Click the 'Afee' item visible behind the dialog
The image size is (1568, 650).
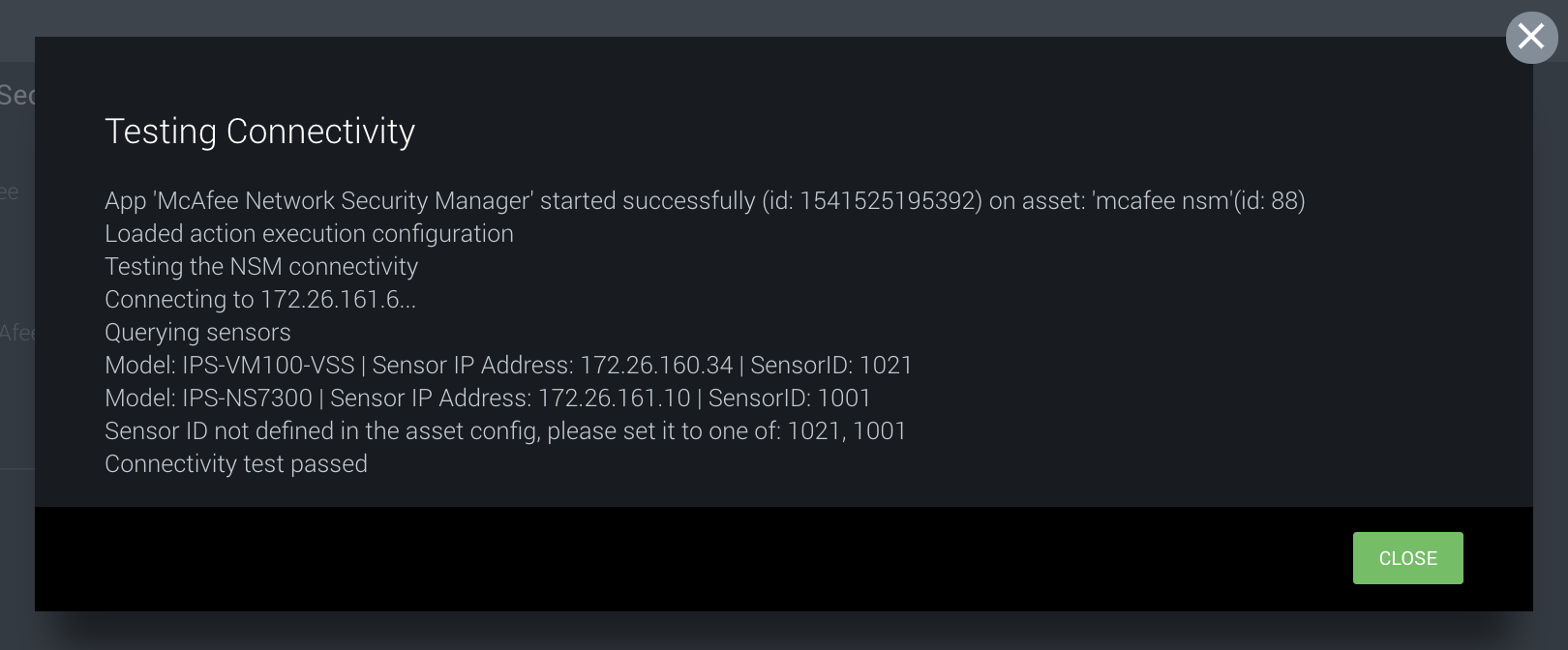click(x=19, y=332)
